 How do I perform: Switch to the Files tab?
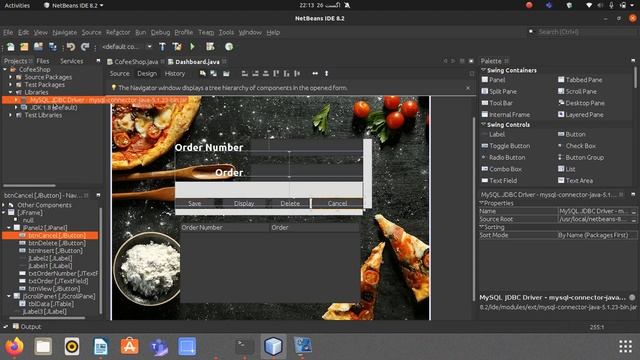43,61
